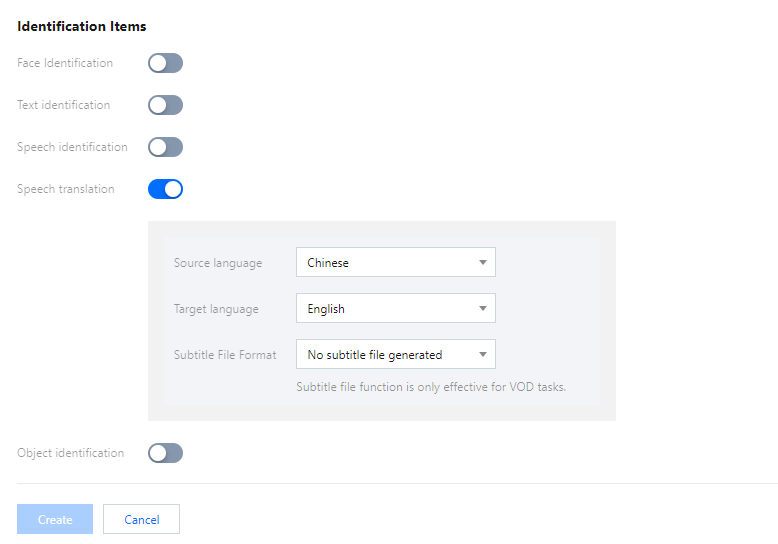The image size is (778, 544).
Task: Click the Cancel button
Action: [141, 519]
